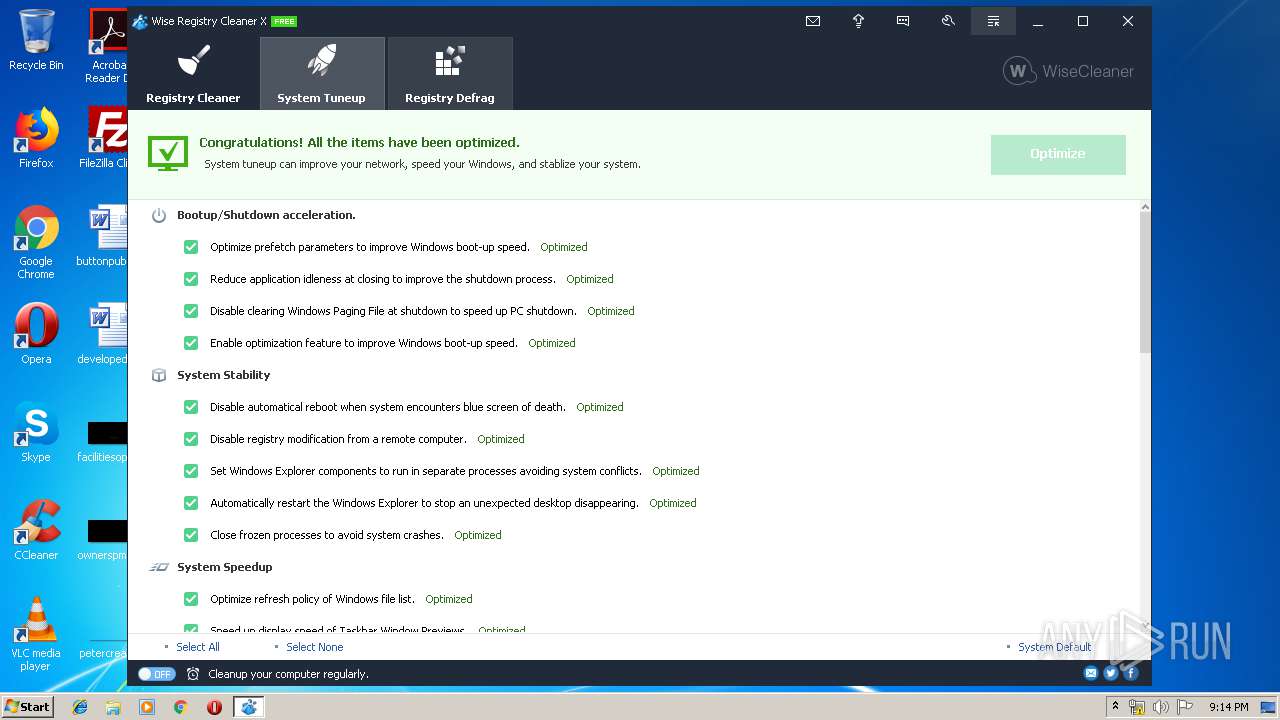
Task: Click the green checkmark monitor icon
Action: tap(168, 154)
